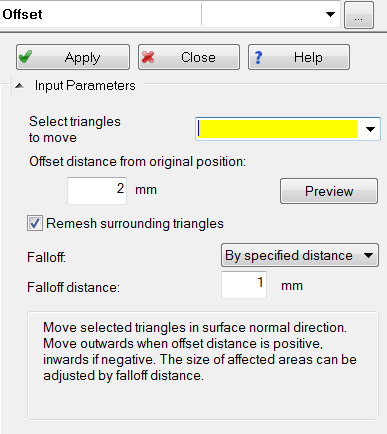Screen dimensions: 387x434
Task: Click the Remesh surrounding triangles label
Action: 135,223
